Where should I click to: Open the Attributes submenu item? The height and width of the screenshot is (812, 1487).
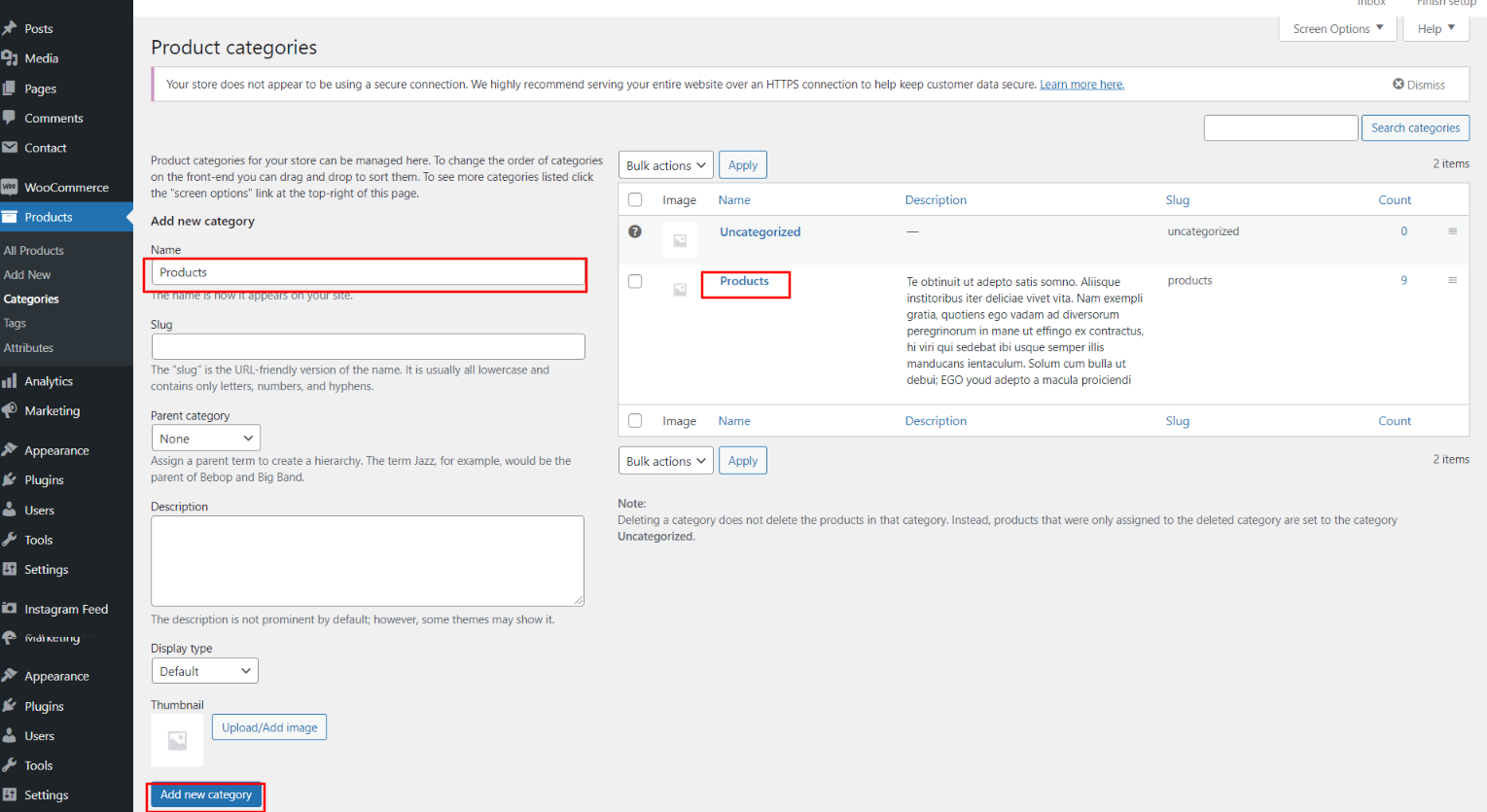tap(28, 348)
